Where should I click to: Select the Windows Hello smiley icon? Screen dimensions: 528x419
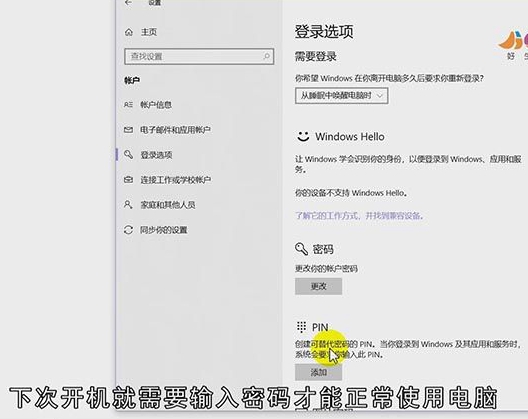[303, 136]
